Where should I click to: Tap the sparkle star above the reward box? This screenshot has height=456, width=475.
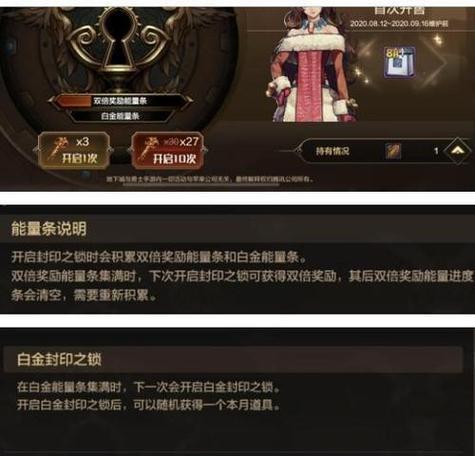click(437, 40)
